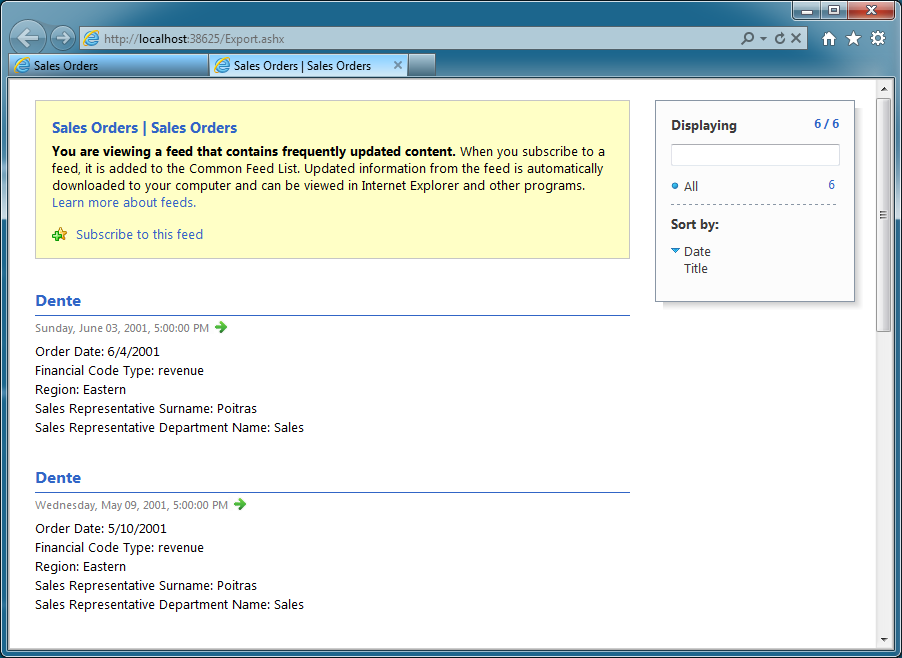Switch to the first Sales Orders tab
Viewport: 902px width, 658px height.
coord(109,66)
